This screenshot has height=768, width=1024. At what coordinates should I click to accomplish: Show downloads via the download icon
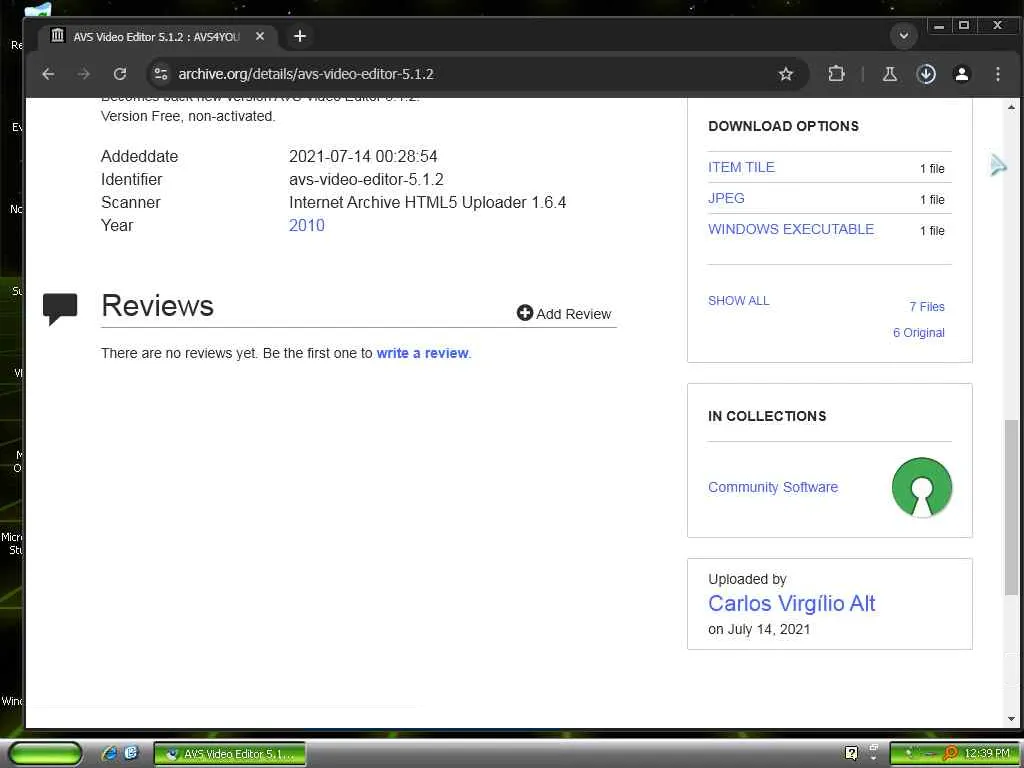coord(926,74)
